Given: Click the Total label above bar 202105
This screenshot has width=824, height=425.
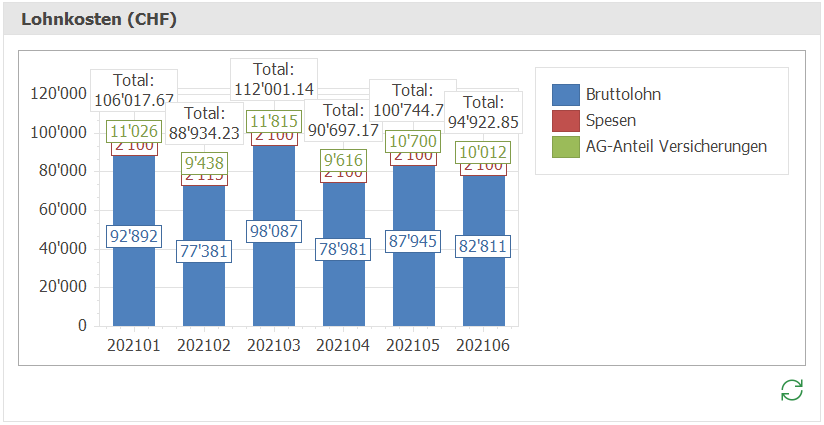Looking at the screenshot, I should pyautogui.click(x=413, y=101).
